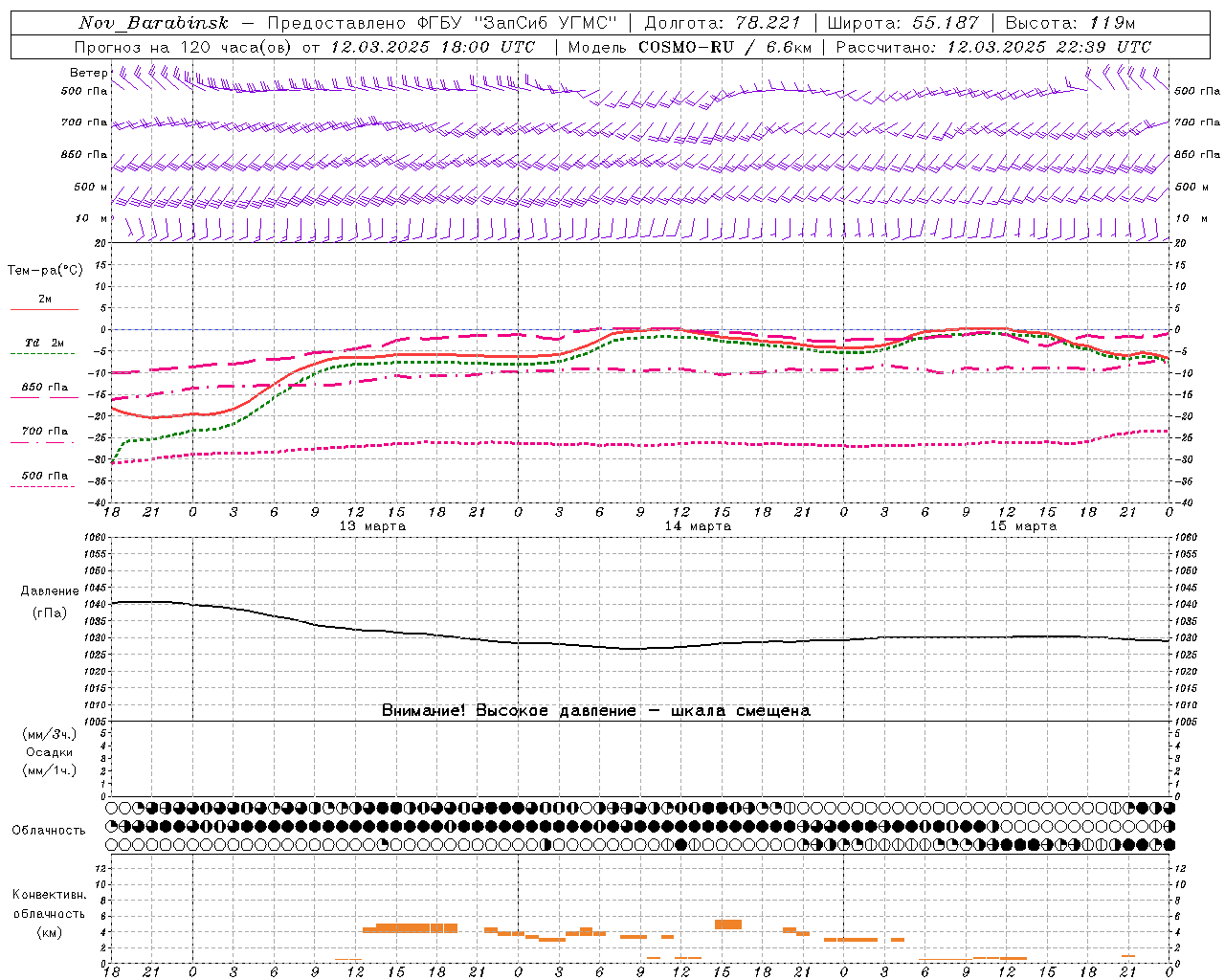Viewport: 1225px width, 980px height.
Task: Click the model label COSMO-RU / 6.6км
Action: (x=724, y=47)
